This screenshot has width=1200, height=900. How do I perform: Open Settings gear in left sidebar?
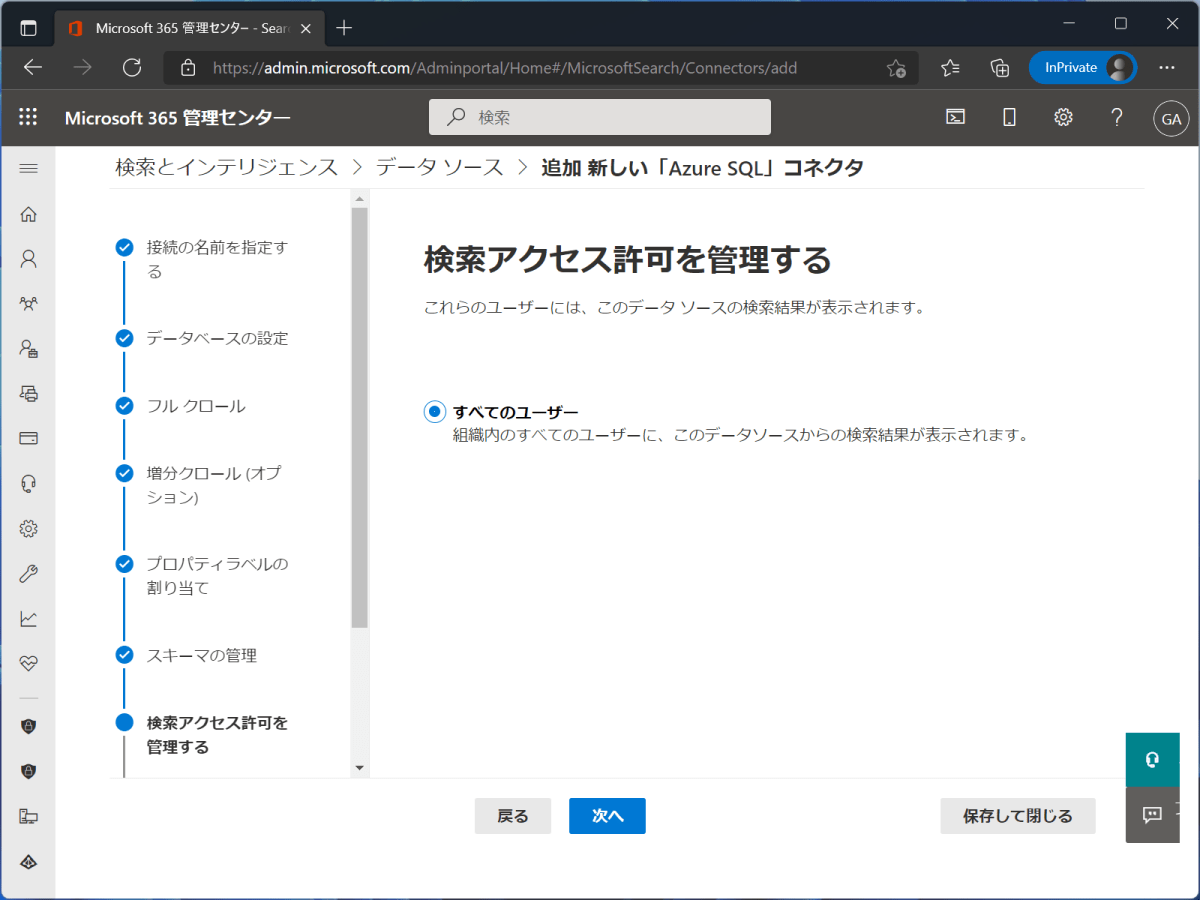(x=28, y=529)
